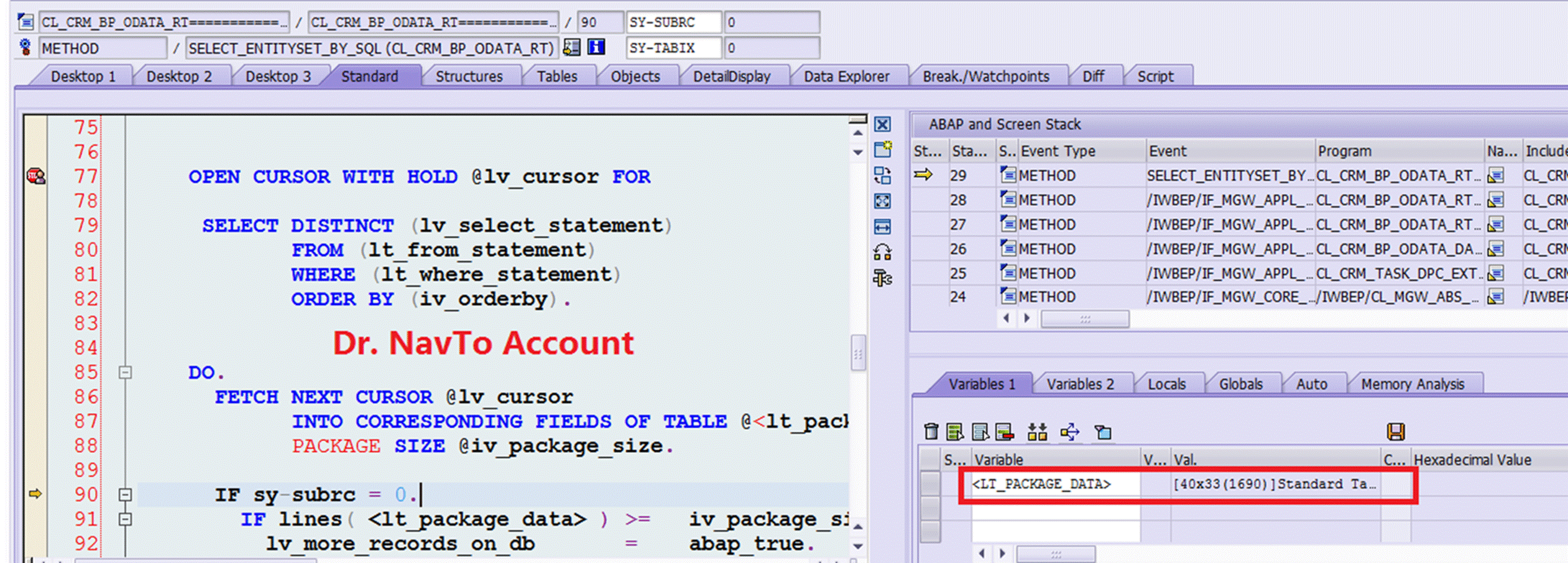Click the method icon in stack row 24

click(1008, 296)
